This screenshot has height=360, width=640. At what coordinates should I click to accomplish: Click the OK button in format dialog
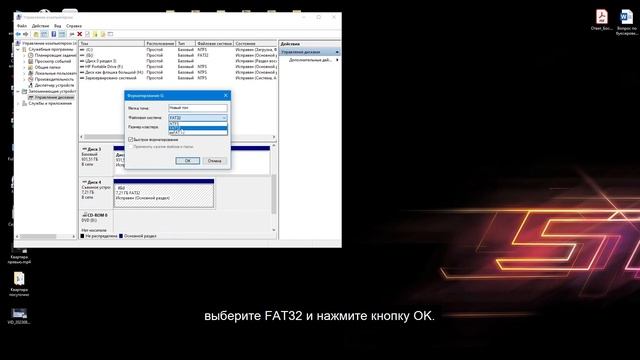pyautogui.click(x=188, y=161)
